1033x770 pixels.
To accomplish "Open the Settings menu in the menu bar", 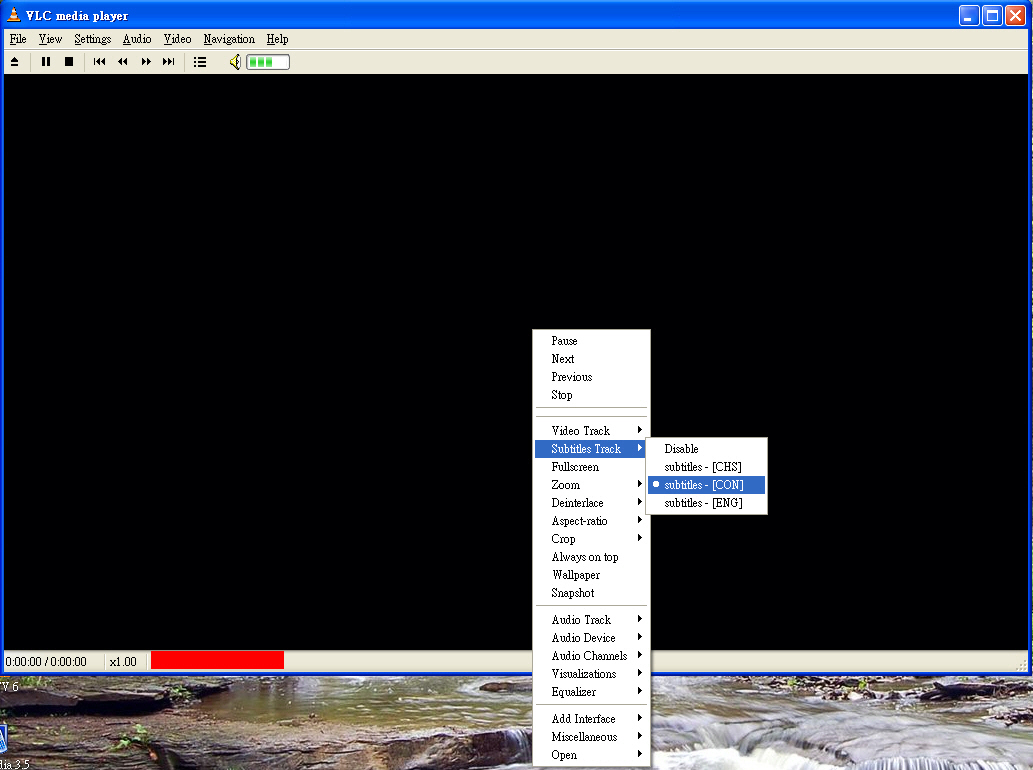I will click(92, 39).
